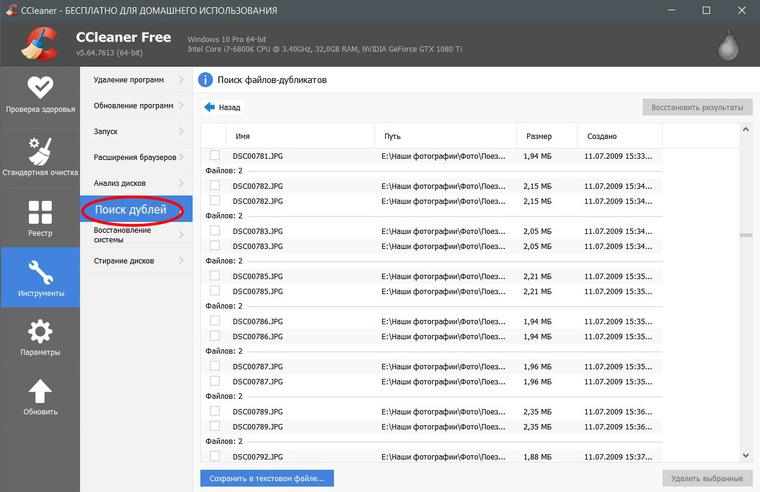Expand Анализ дисков chevron

coord(181,183)
